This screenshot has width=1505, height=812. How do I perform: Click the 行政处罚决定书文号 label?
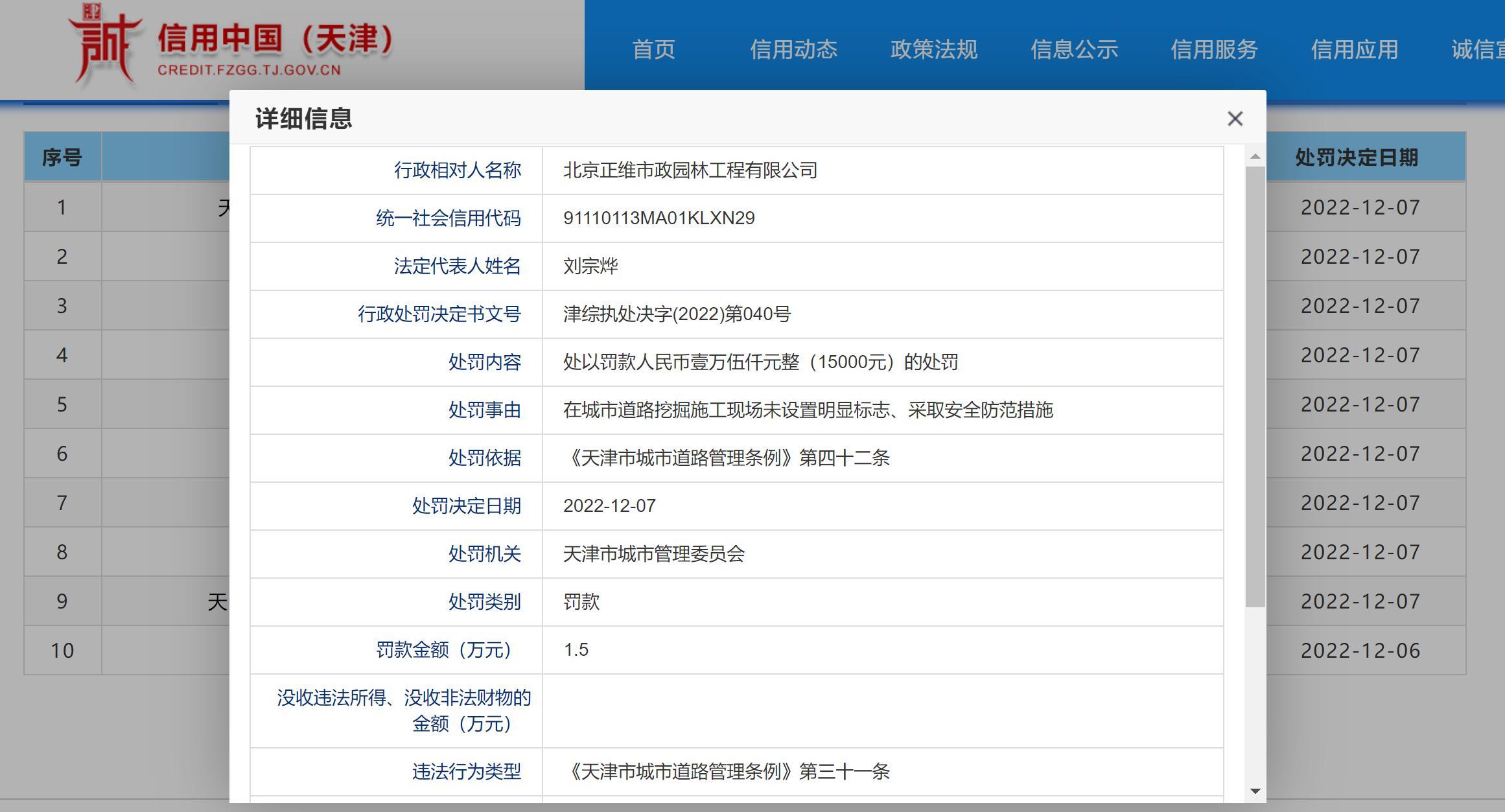click(439, 314)
